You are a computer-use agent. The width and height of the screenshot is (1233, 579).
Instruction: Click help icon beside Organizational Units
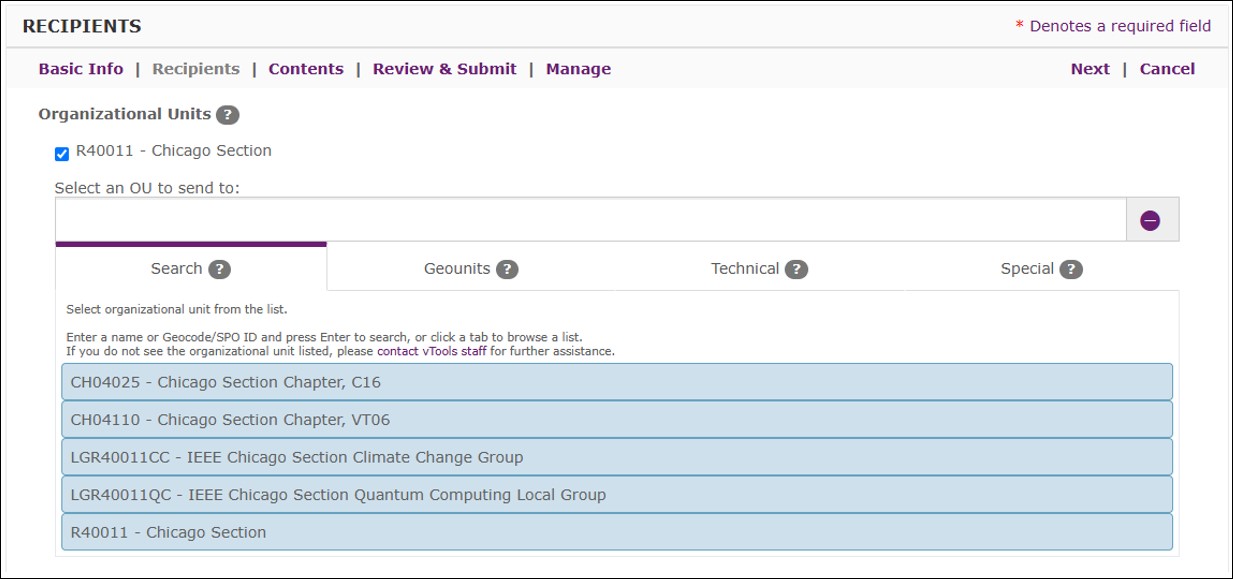point(228,115)
